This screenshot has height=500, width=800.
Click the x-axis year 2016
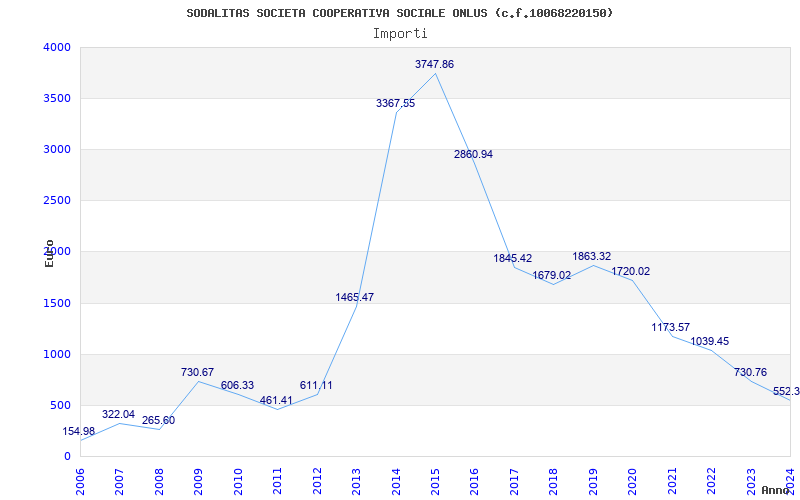coord(474,481)
